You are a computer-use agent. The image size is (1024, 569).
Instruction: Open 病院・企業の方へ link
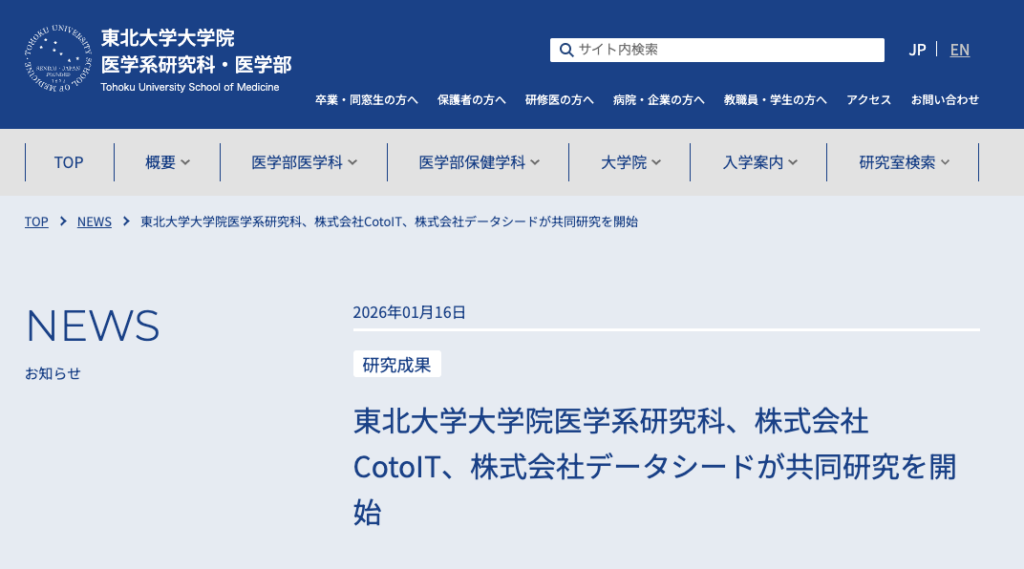click(x=658, y=100)
